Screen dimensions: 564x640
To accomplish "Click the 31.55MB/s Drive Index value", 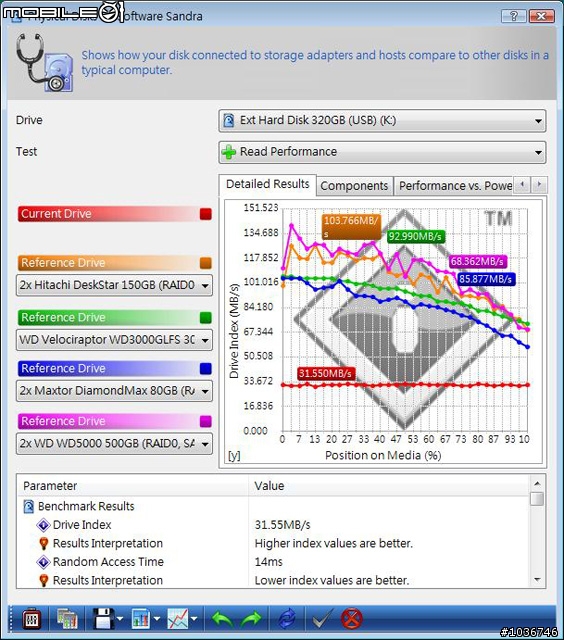I will [282, 525].
